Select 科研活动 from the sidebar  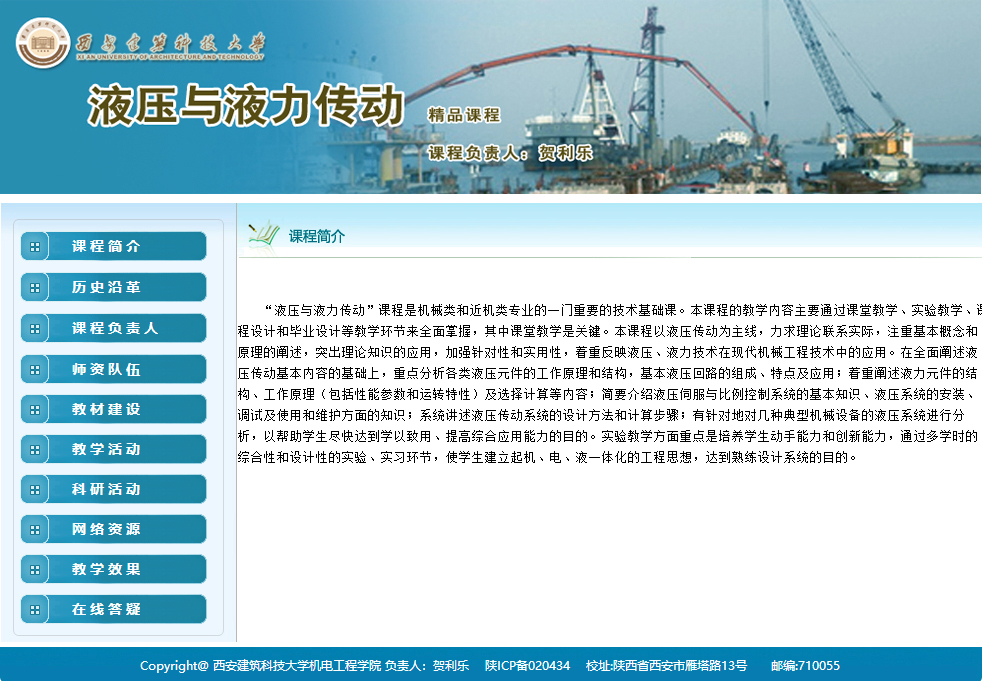(106, 490)
